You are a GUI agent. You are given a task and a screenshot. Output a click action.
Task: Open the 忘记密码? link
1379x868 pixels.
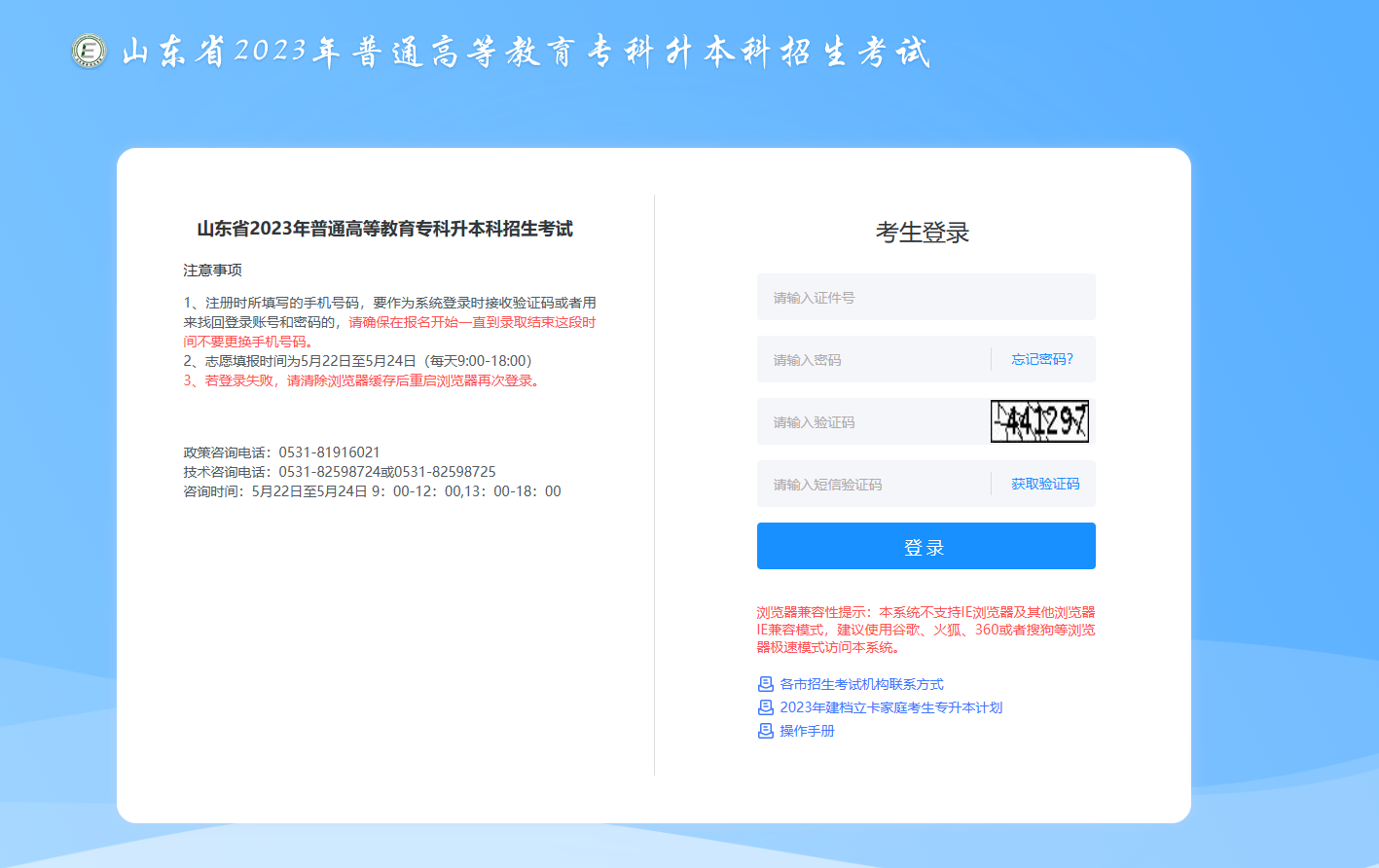click(x=1042, y=359)
